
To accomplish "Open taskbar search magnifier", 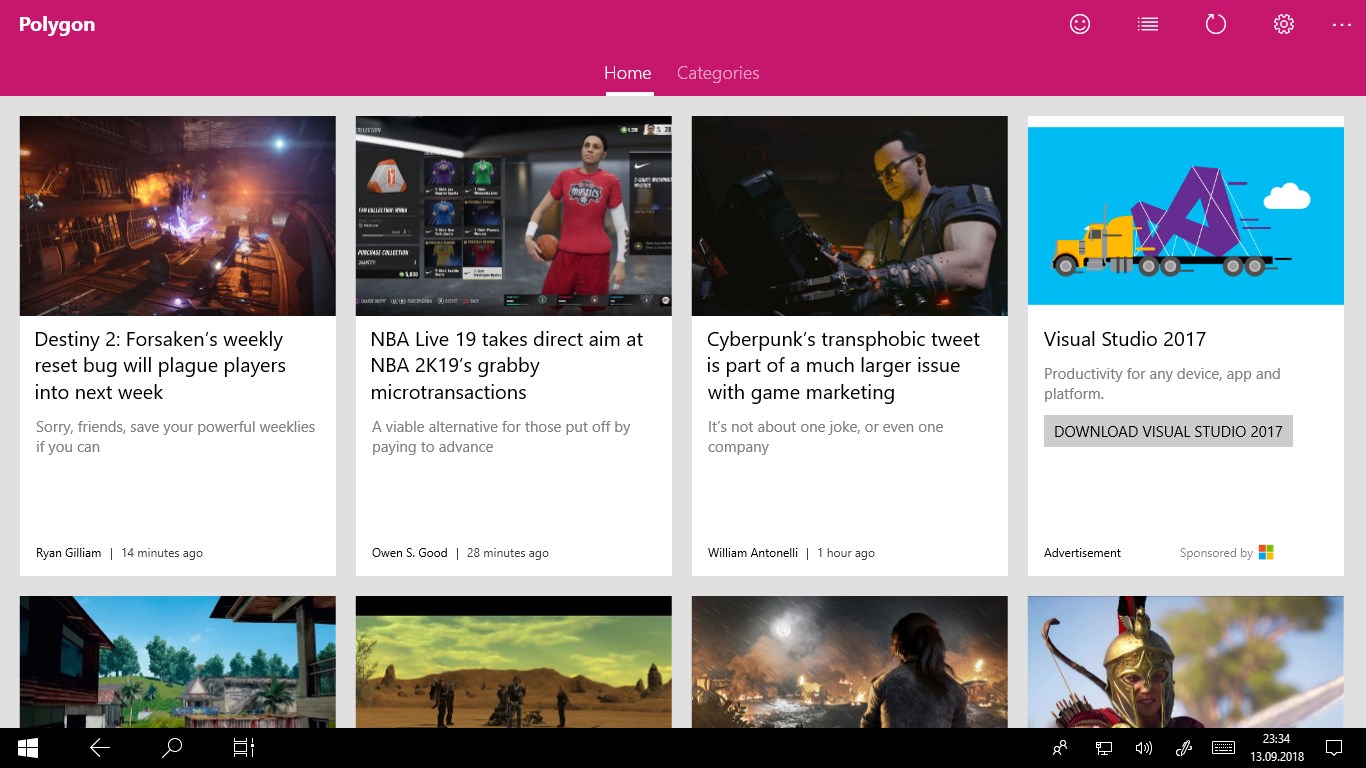I will tap(172, 748).
